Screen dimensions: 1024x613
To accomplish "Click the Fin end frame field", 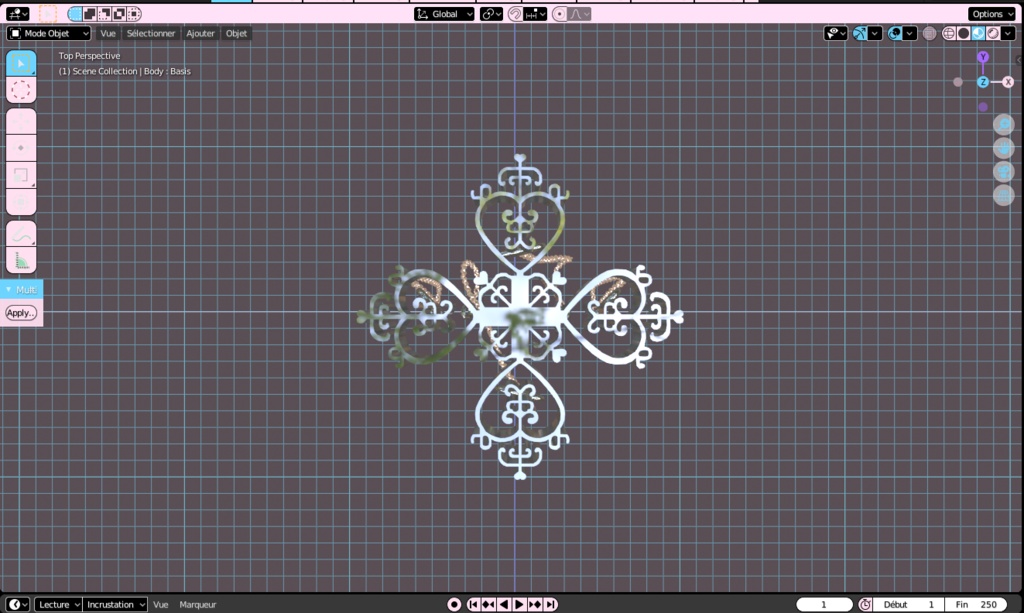I will (977, 605).
